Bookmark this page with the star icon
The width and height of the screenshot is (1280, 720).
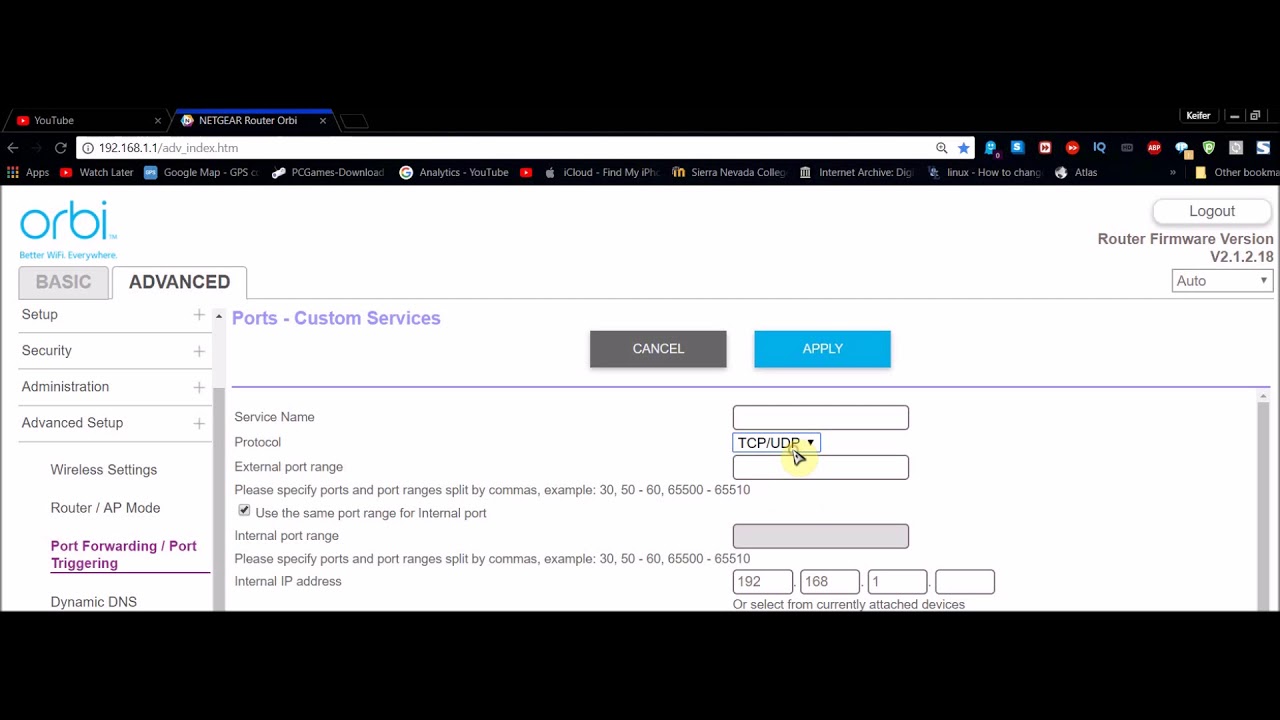click(964, 148)
